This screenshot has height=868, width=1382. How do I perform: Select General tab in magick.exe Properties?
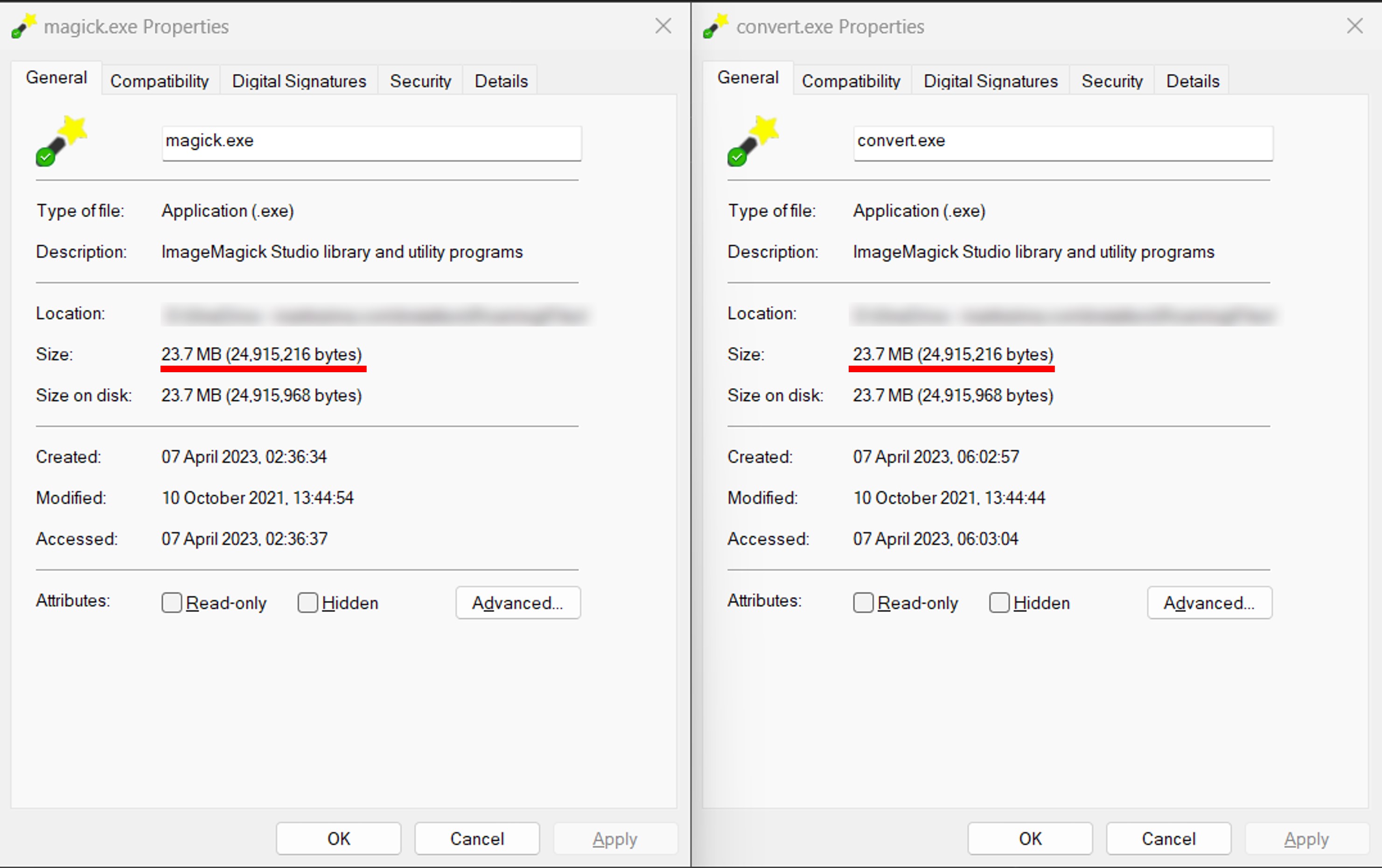click(x=56, y=78)
